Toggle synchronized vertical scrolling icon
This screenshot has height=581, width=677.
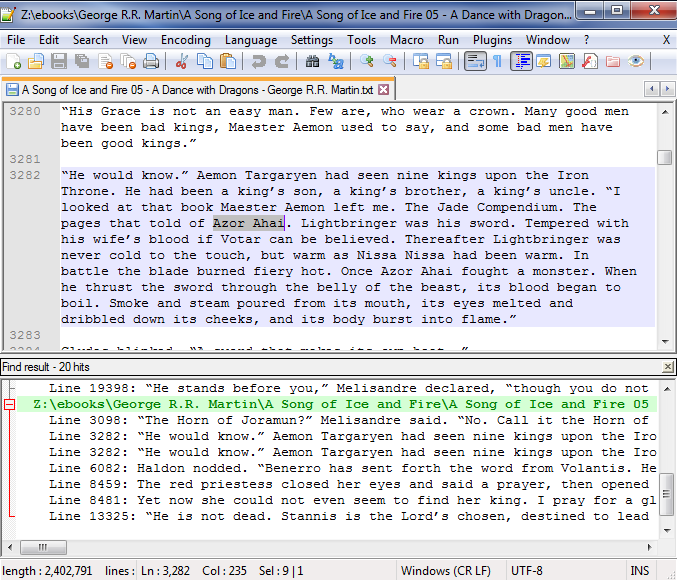[x=421, y=61]
